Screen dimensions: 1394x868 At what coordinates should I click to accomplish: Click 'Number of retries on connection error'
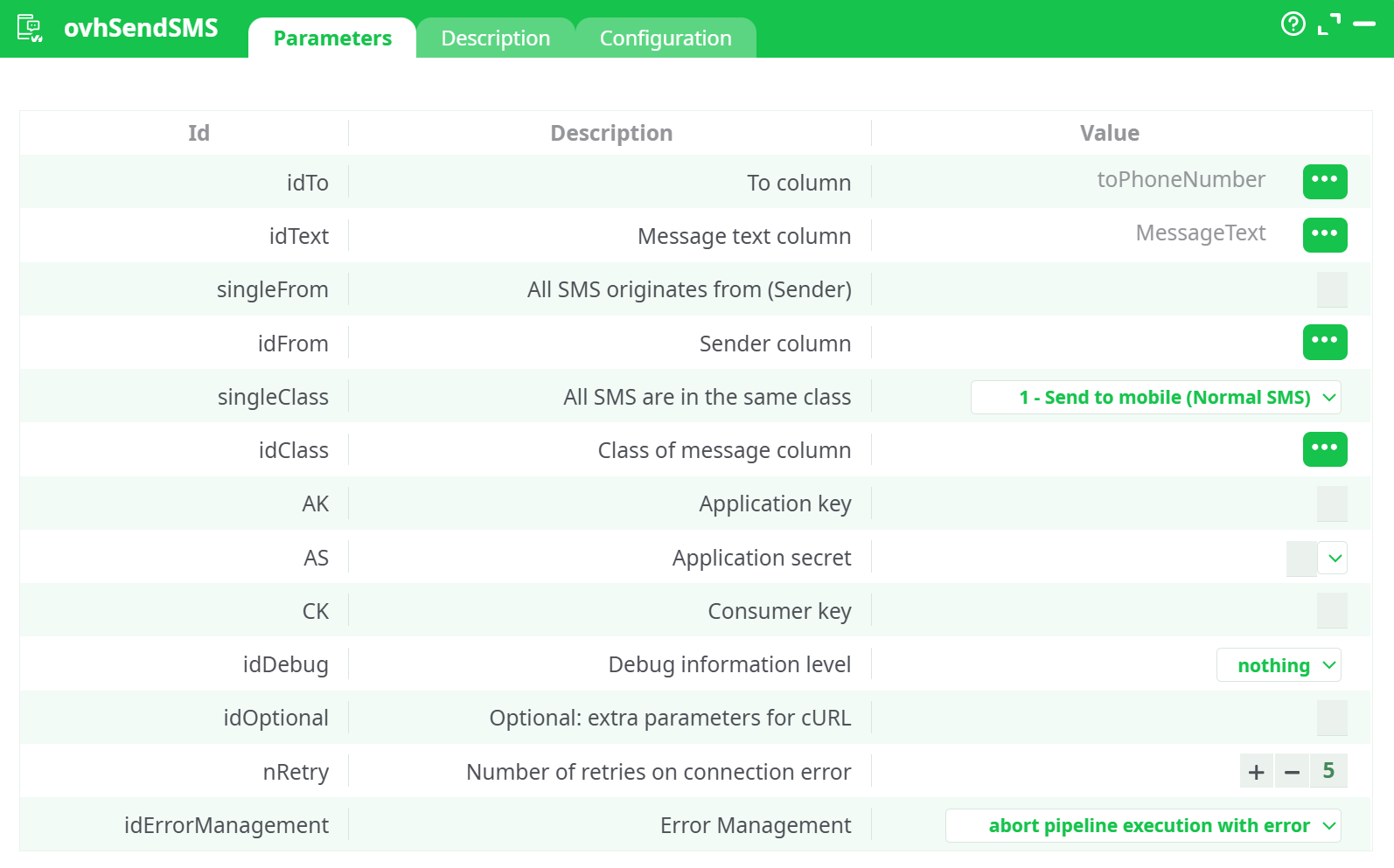pos(658,772)
